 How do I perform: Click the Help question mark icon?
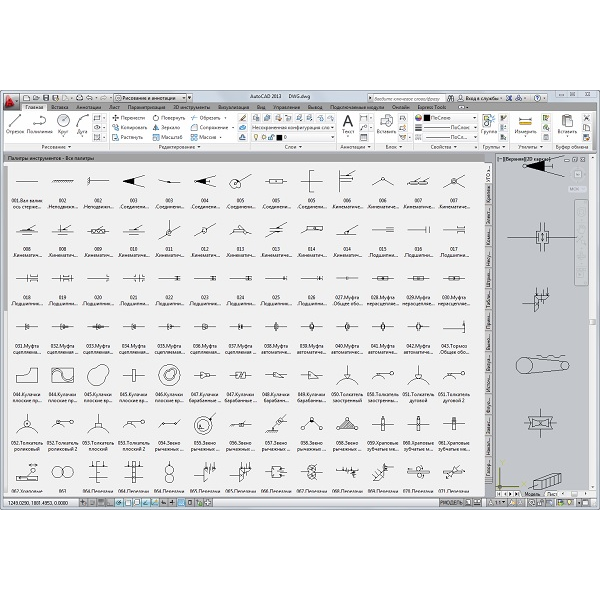537,98
